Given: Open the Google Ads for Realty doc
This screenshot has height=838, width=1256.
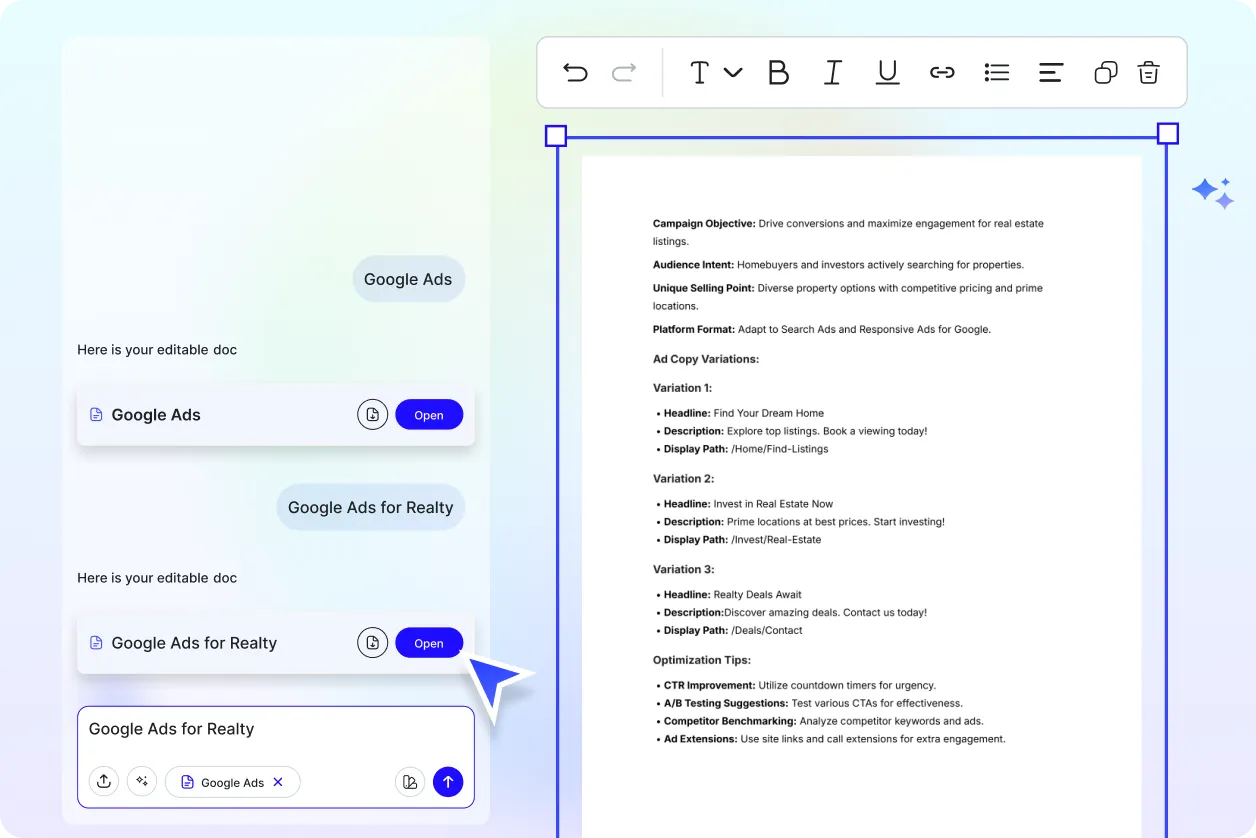Looking at the screenshot, I should (429, 643).
